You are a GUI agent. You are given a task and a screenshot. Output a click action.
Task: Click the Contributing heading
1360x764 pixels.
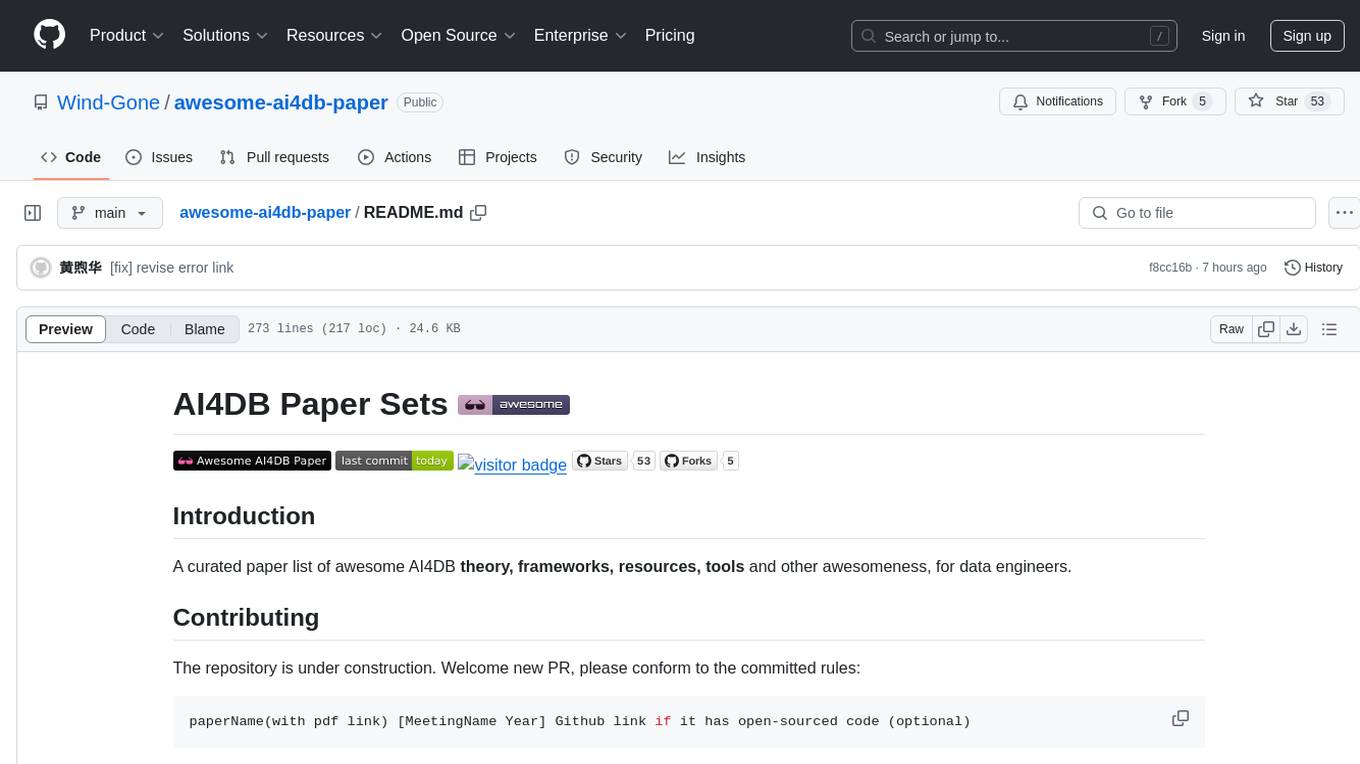(x=246, y=617)
